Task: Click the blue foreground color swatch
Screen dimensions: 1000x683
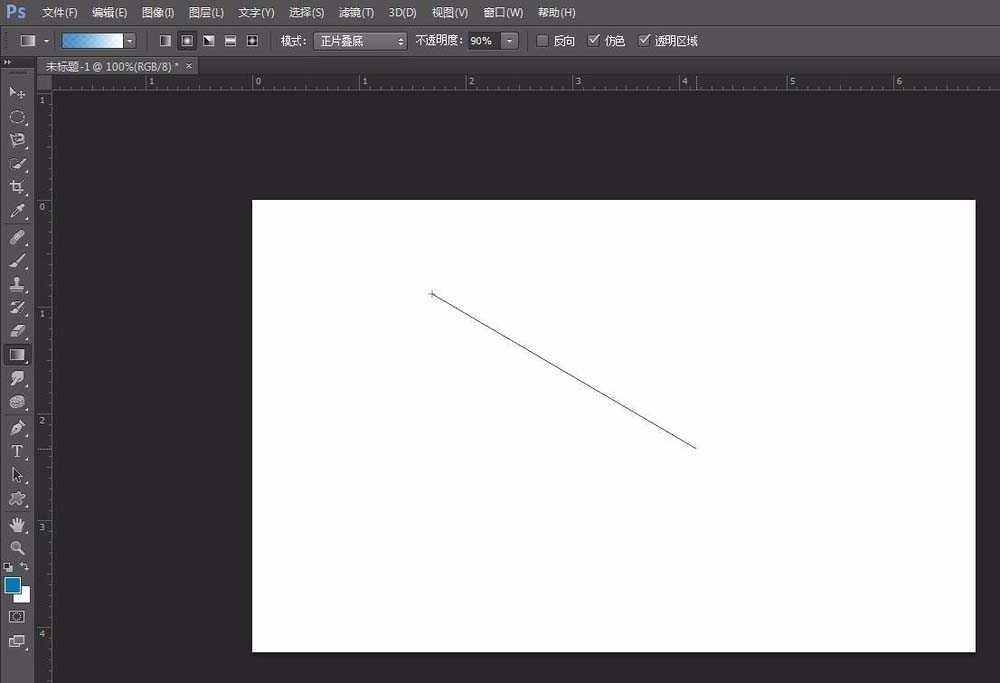Action: [x=12, y=585]
